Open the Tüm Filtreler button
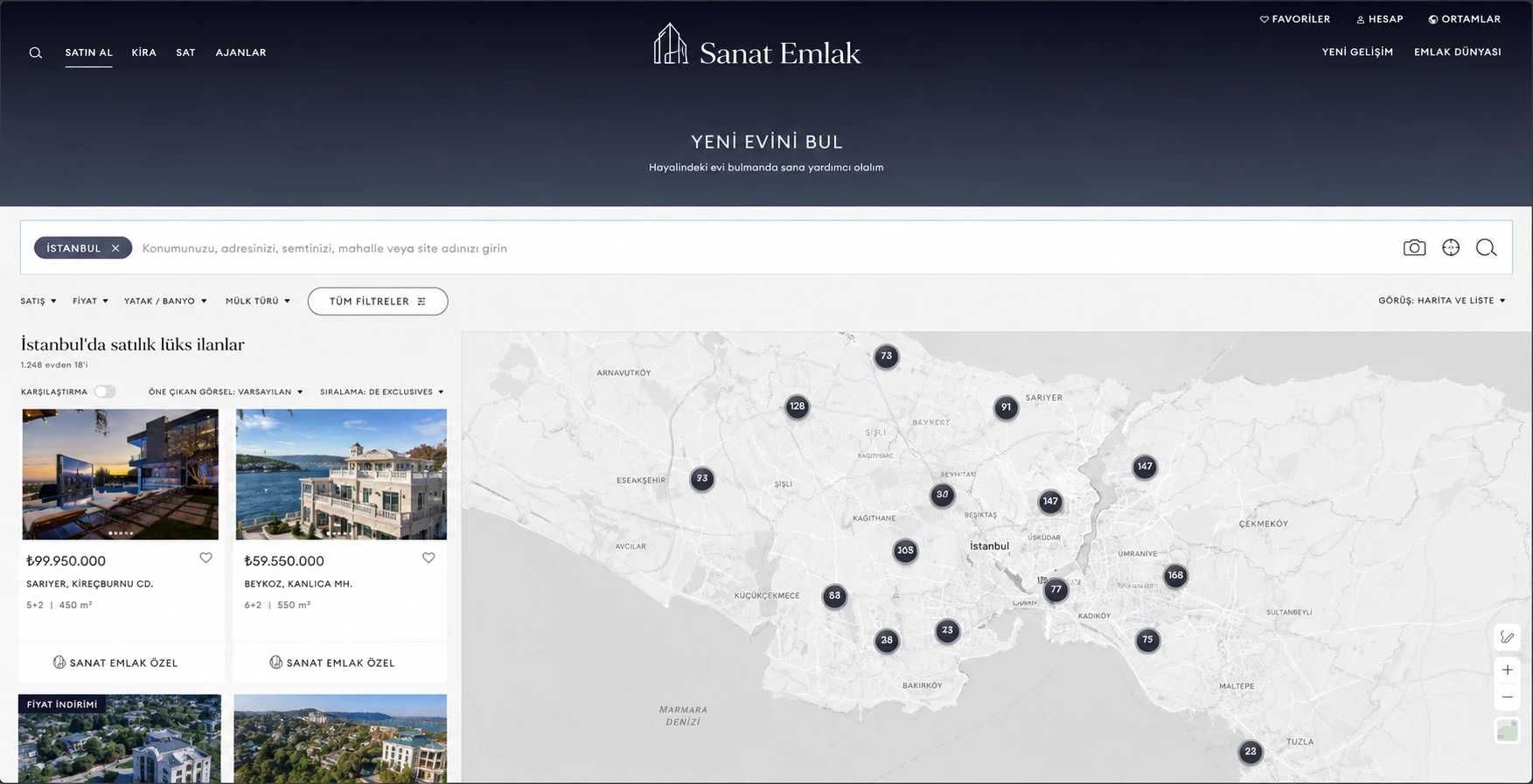This screenshot has width=1533, height=784. click(378, 302)
